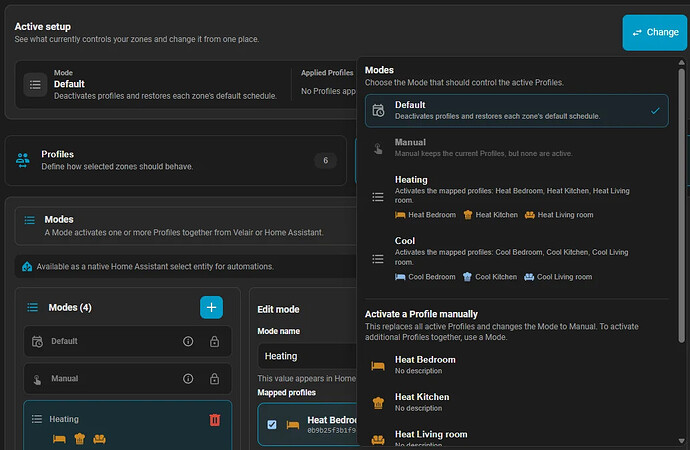Click the Heat Living room sofa chip

click(559, 215)
